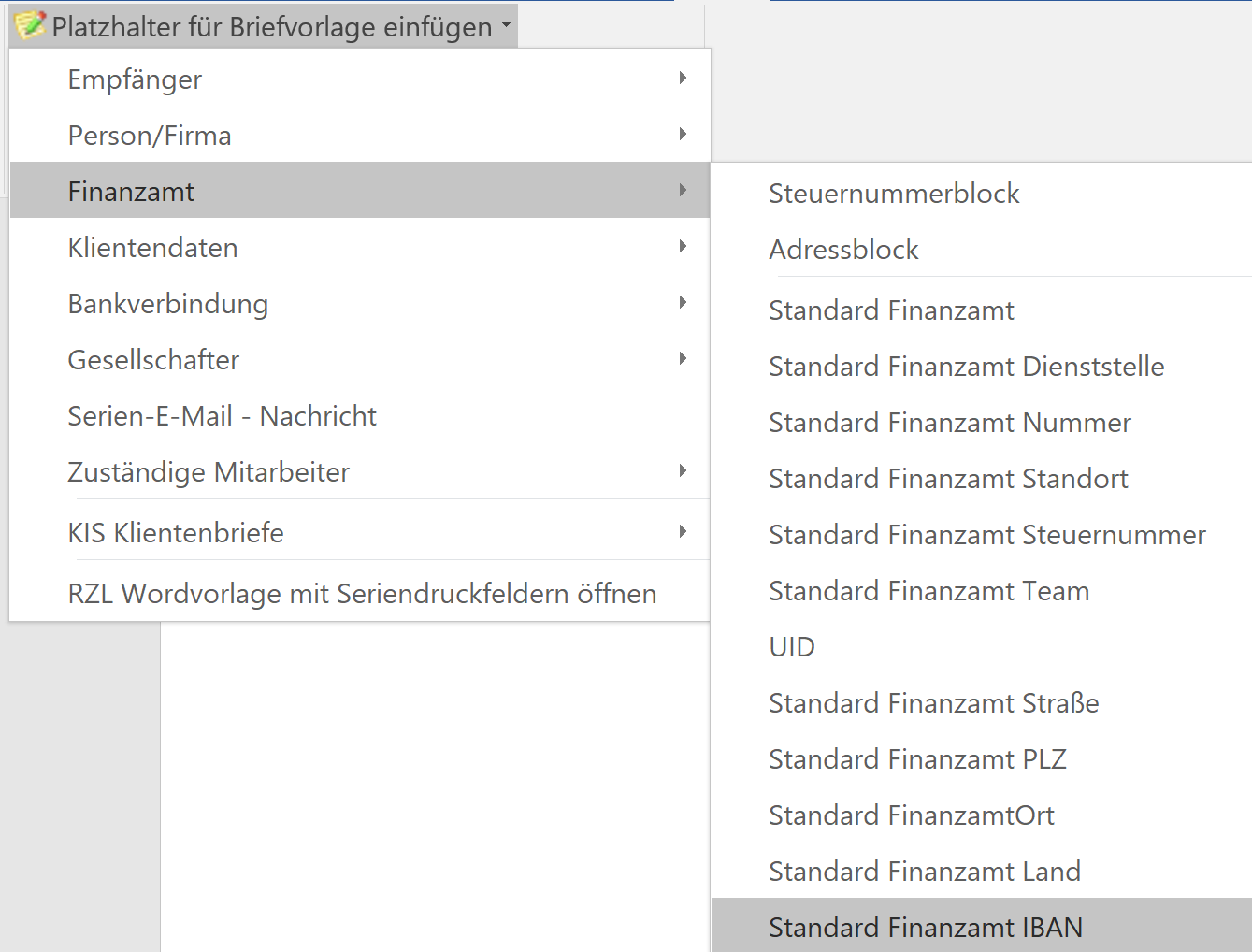Expand the Zuständige Mitarbeiter submenu arrow
Viewport: 1252px width, 952px height.
[683, 470]
